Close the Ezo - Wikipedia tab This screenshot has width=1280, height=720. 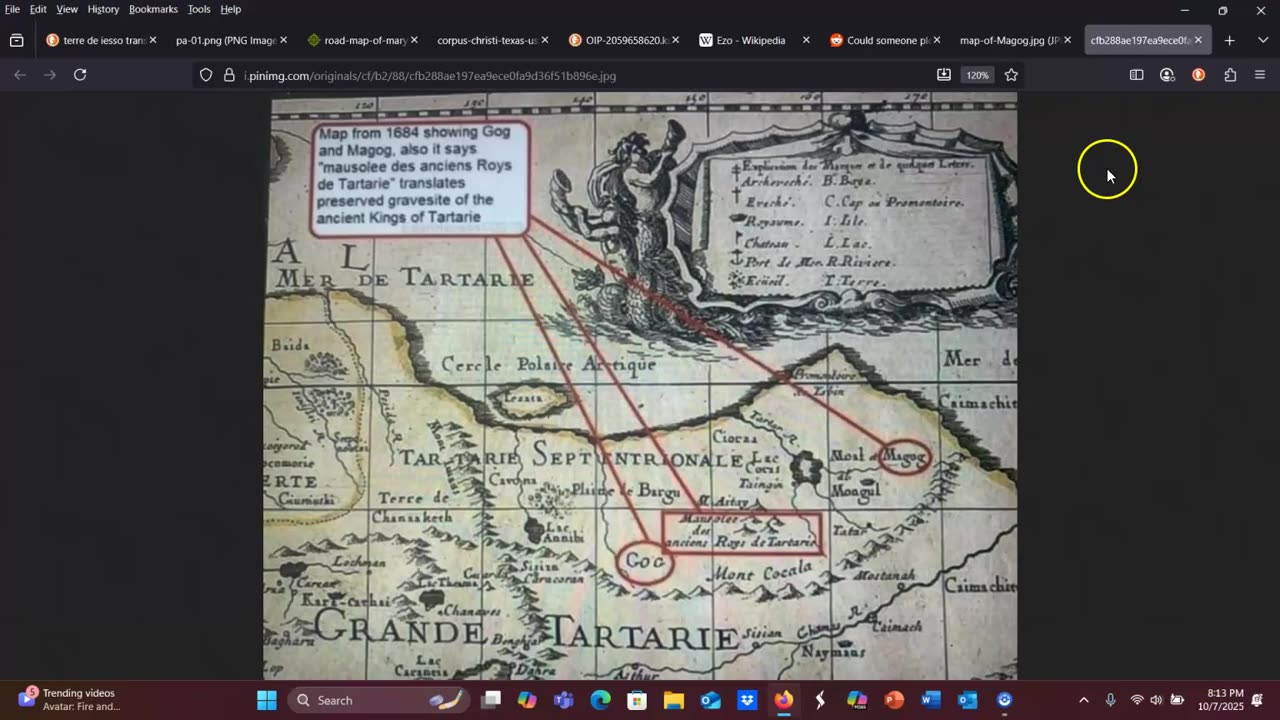pos(806,41)
